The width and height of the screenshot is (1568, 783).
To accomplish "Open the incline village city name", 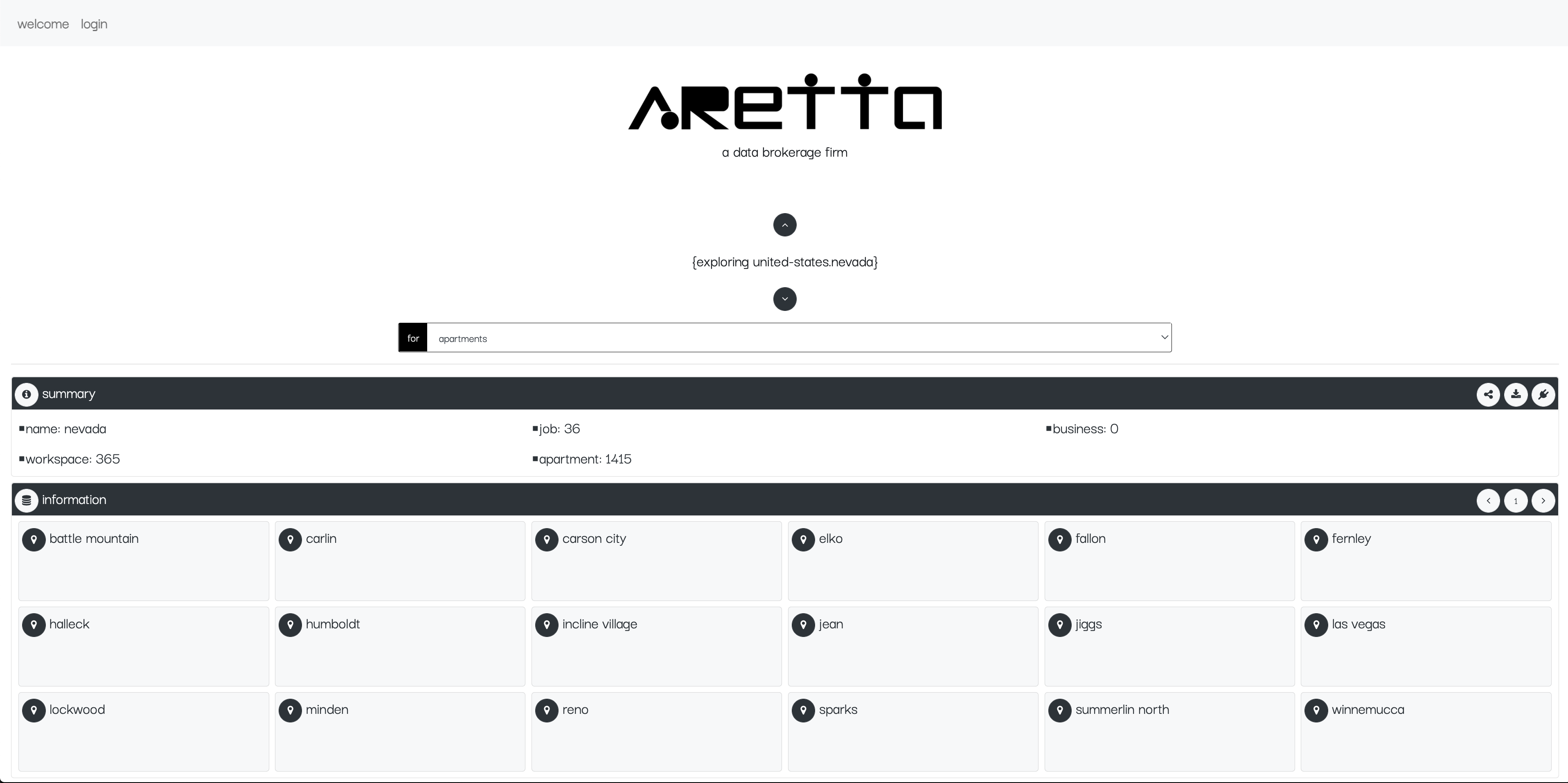I will (x=599, y=624).
